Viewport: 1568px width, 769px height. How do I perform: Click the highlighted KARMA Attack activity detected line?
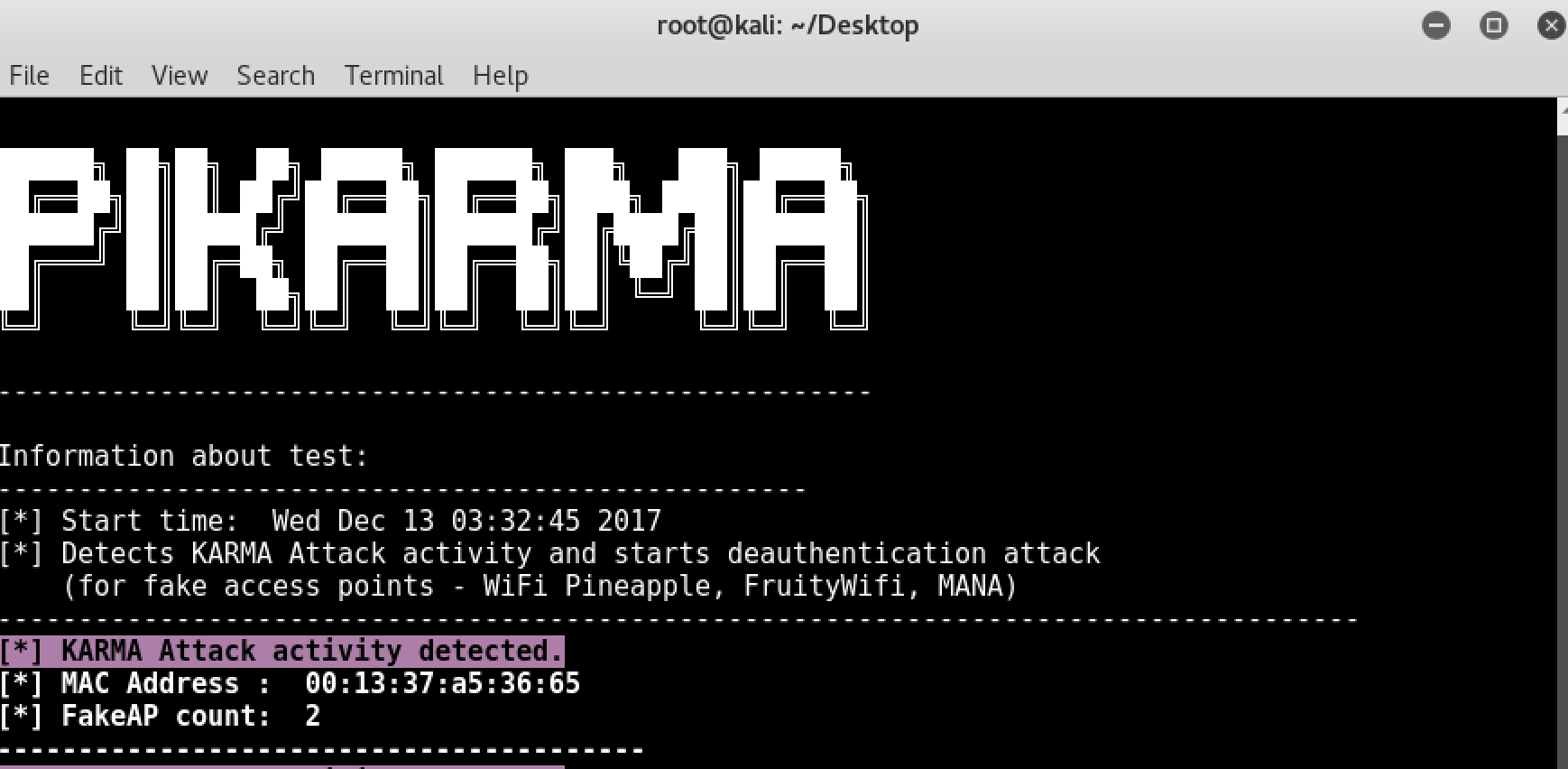[x=281, y=651]
